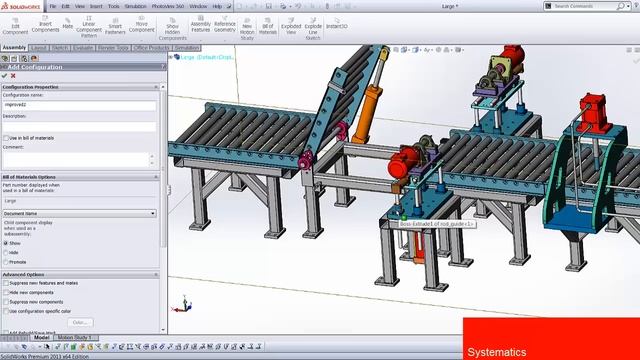
Task: Start a New Motion Study
Action: pos(247,28)
